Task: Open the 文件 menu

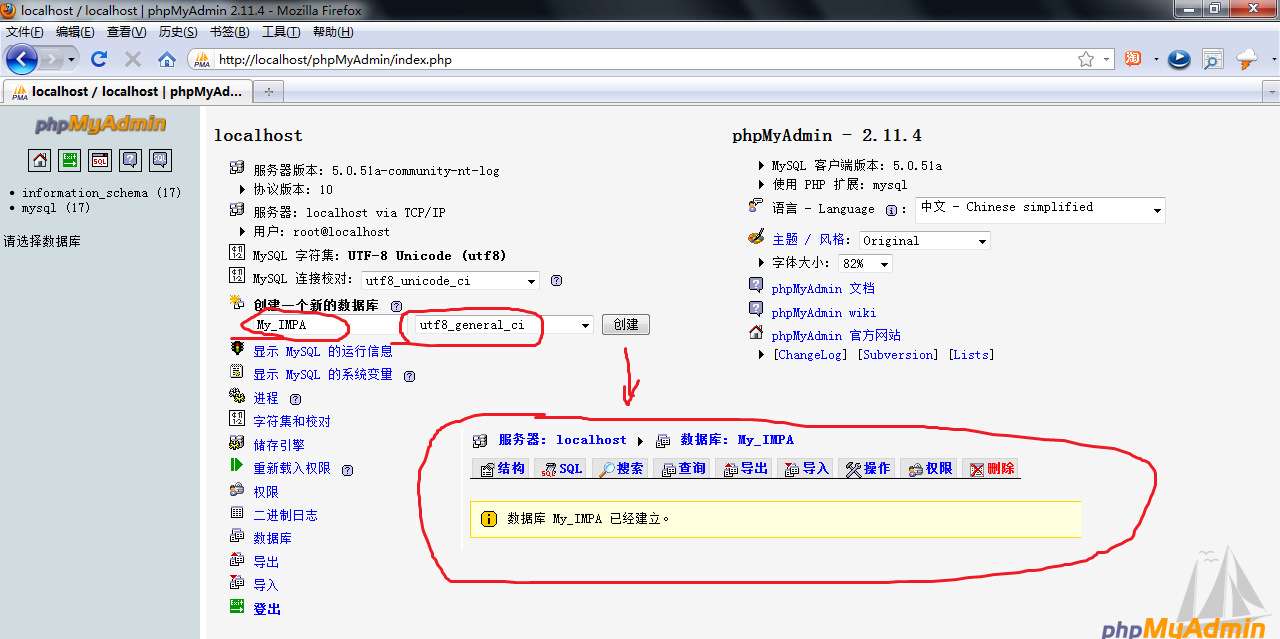Action: coord(25,32)
